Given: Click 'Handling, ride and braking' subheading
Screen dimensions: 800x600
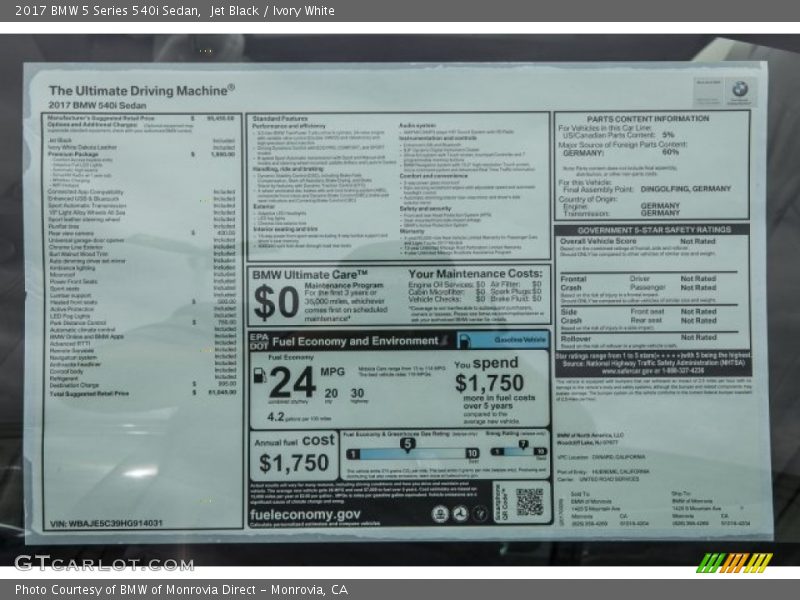Looking at the screenshot, I should pos(289,169).
